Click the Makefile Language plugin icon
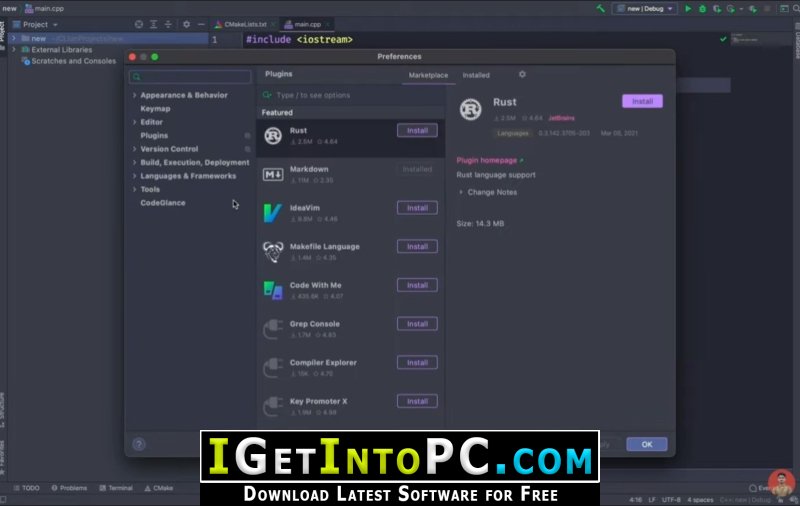The image size is (800, 506). [x=273, y=251]
